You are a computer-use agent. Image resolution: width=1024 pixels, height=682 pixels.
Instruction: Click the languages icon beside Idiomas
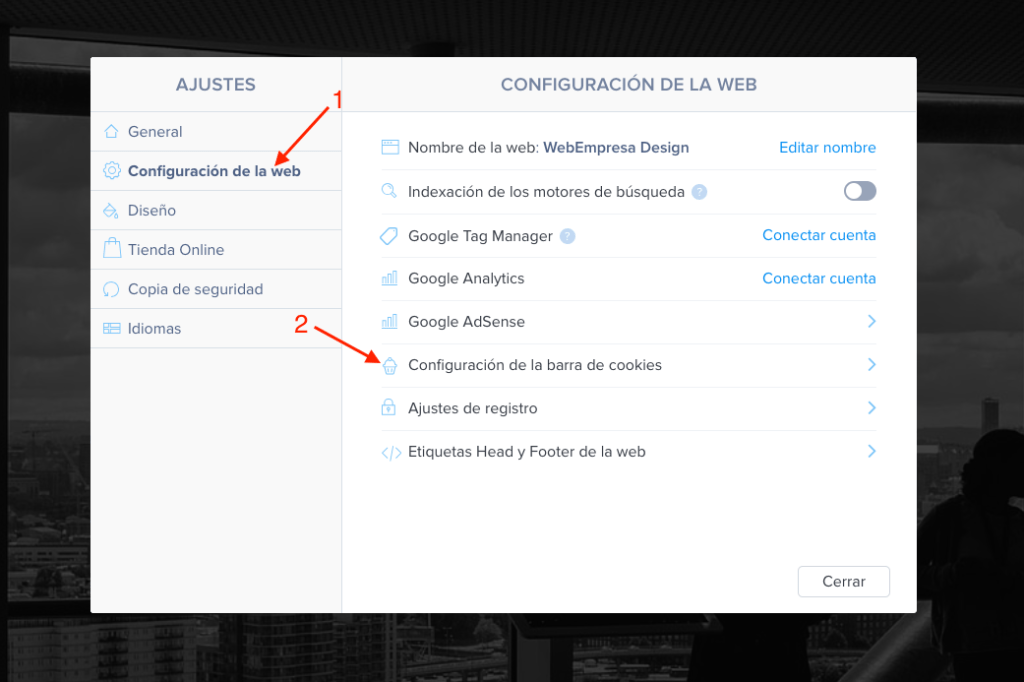point(112,328)
